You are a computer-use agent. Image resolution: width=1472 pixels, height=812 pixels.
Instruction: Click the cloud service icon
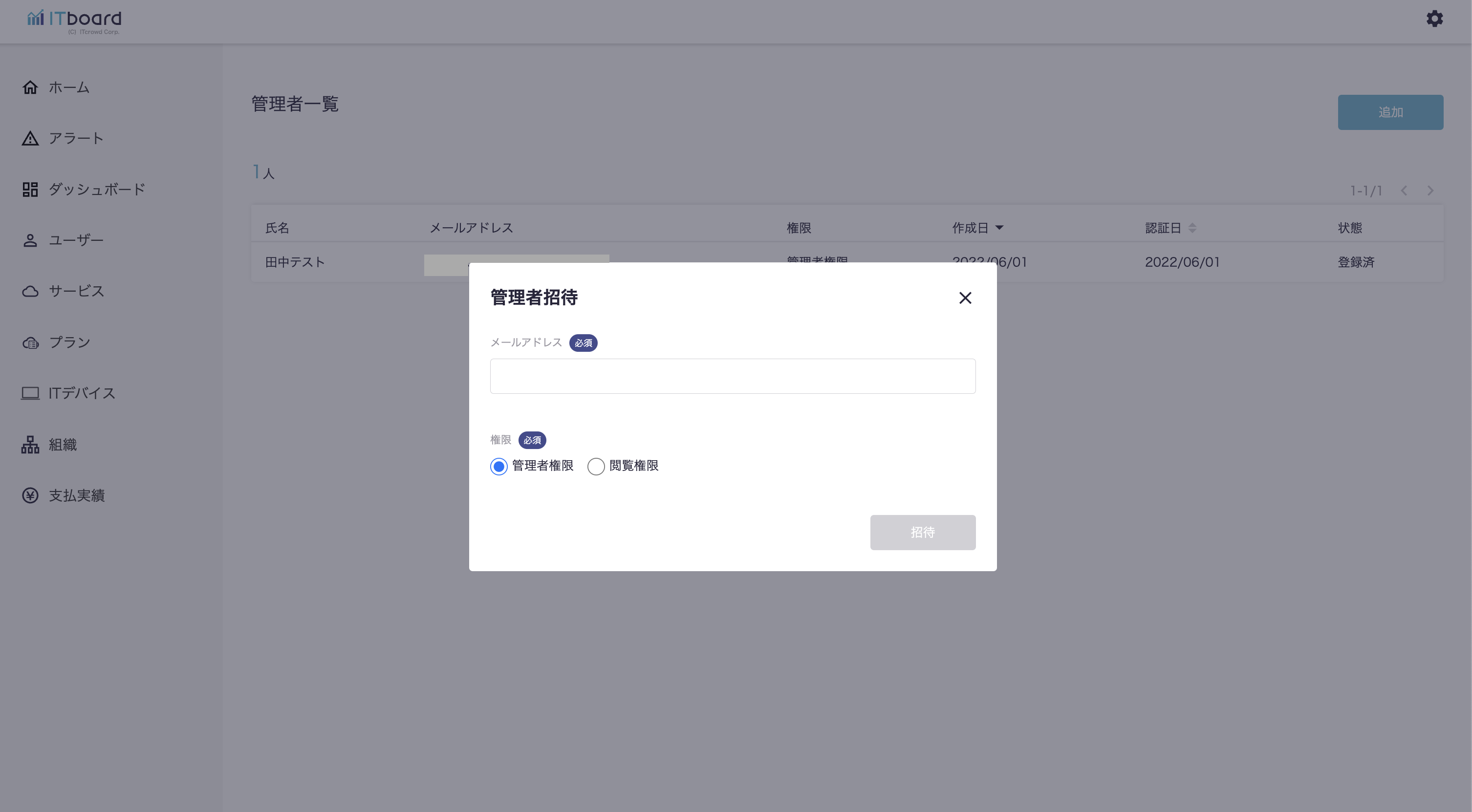point(30,291)
